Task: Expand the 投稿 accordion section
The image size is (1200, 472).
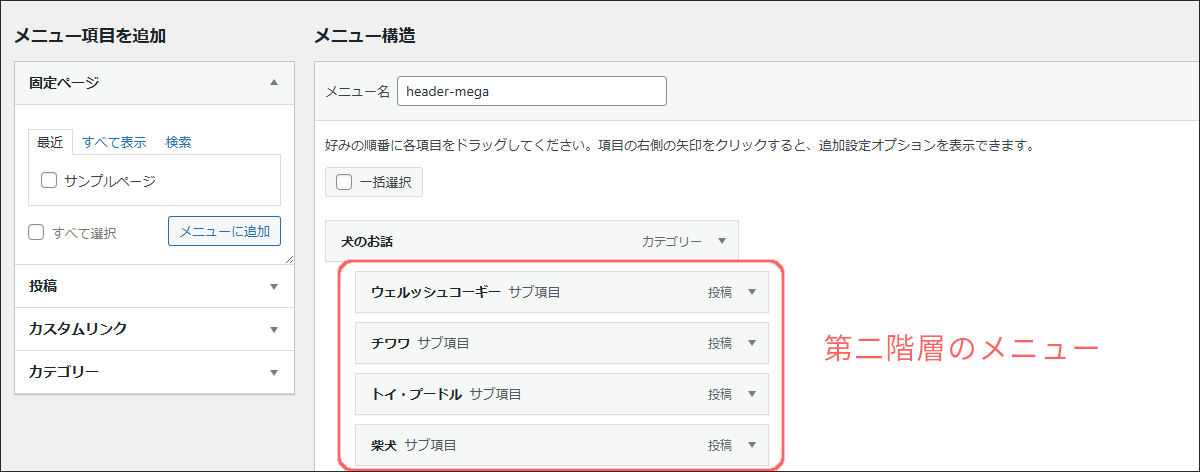Action: pyautogui.click(x=274, y=286)
